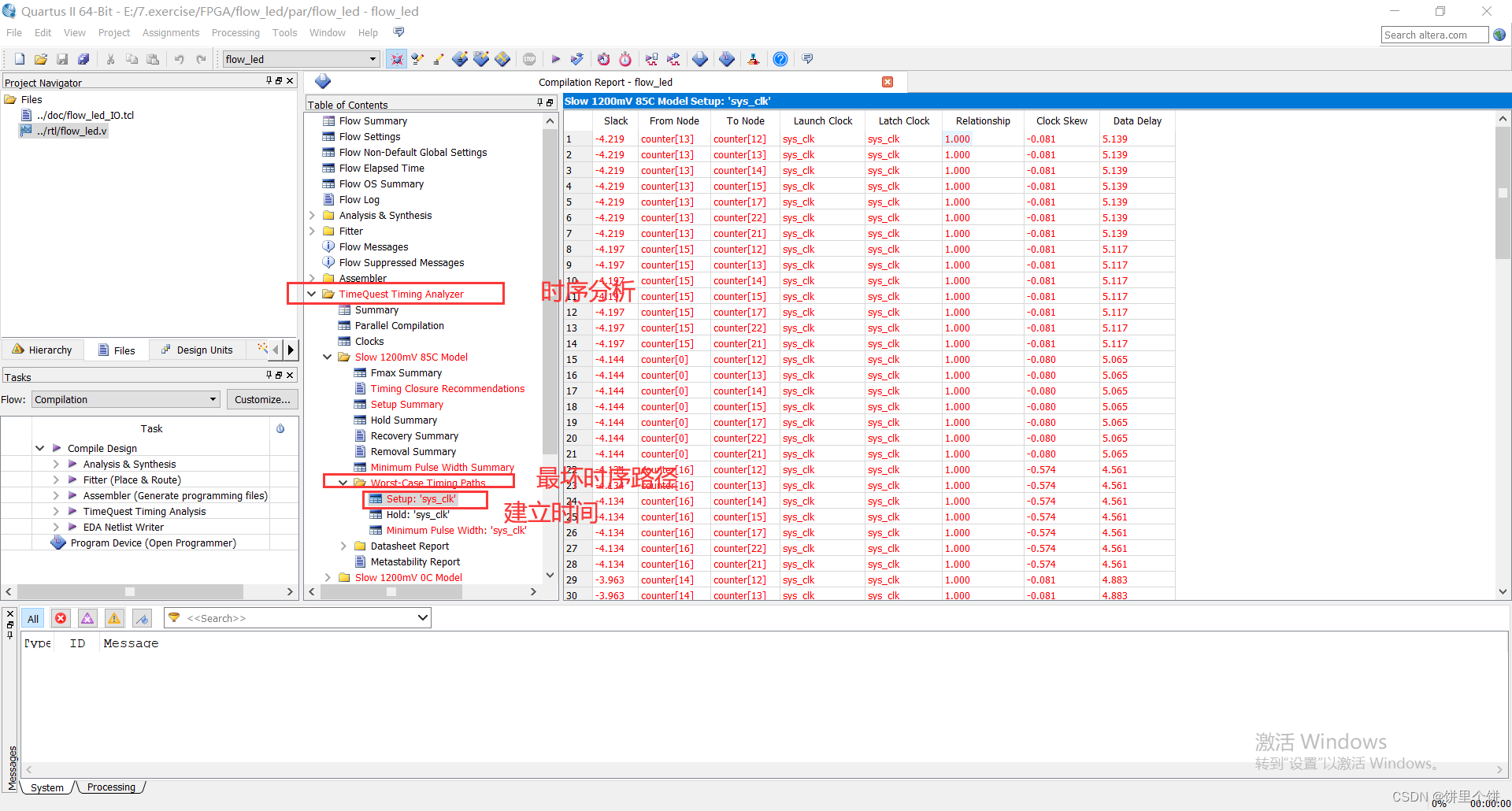Close the Compilation Report tab
The width and height of the screenshot is (1512, 811).
pyautogui.click(x=888, y=82)
